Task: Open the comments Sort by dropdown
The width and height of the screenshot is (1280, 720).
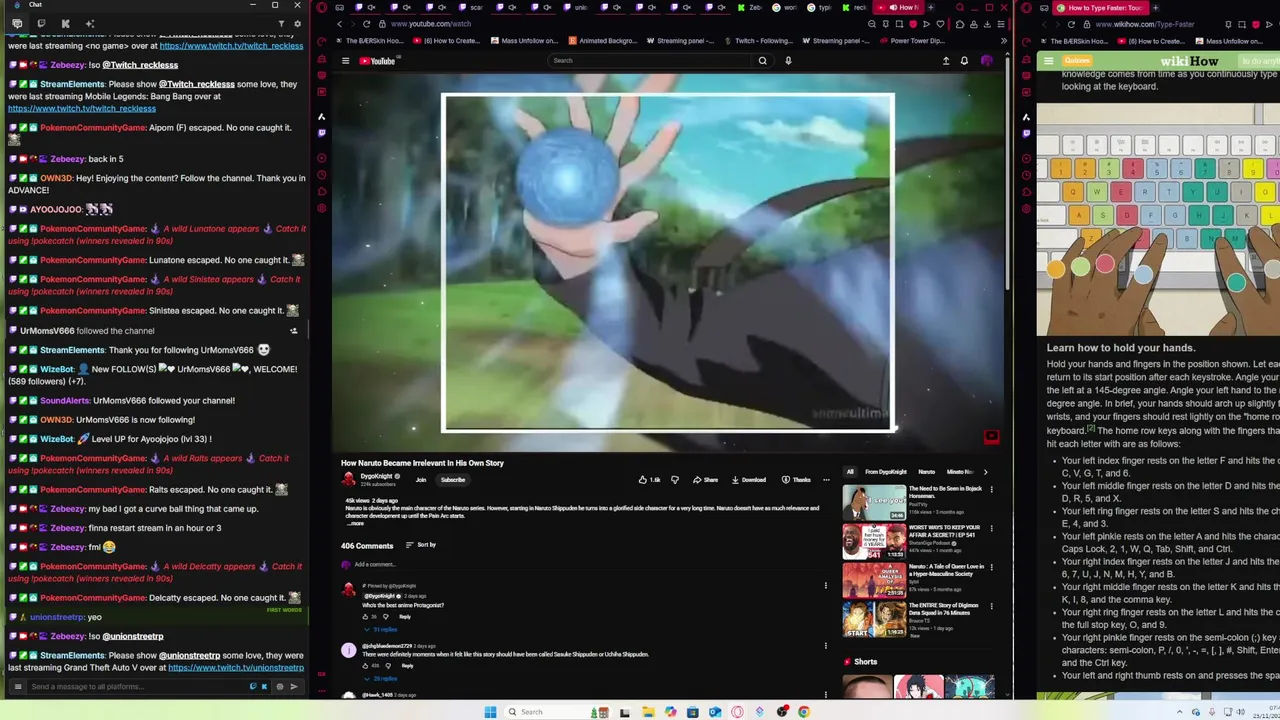Action: pos(421,545)
